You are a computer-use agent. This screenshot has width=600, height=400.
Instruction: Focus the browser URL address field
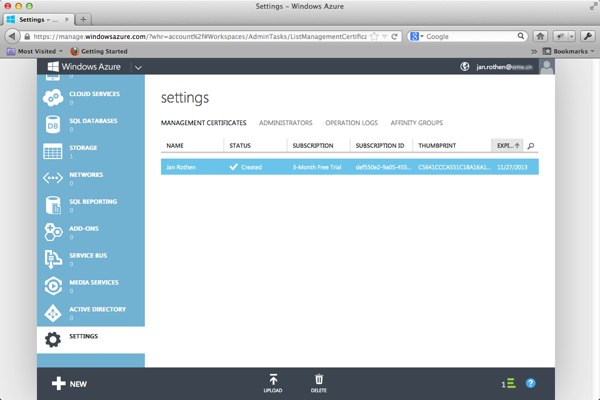[199, 36]
